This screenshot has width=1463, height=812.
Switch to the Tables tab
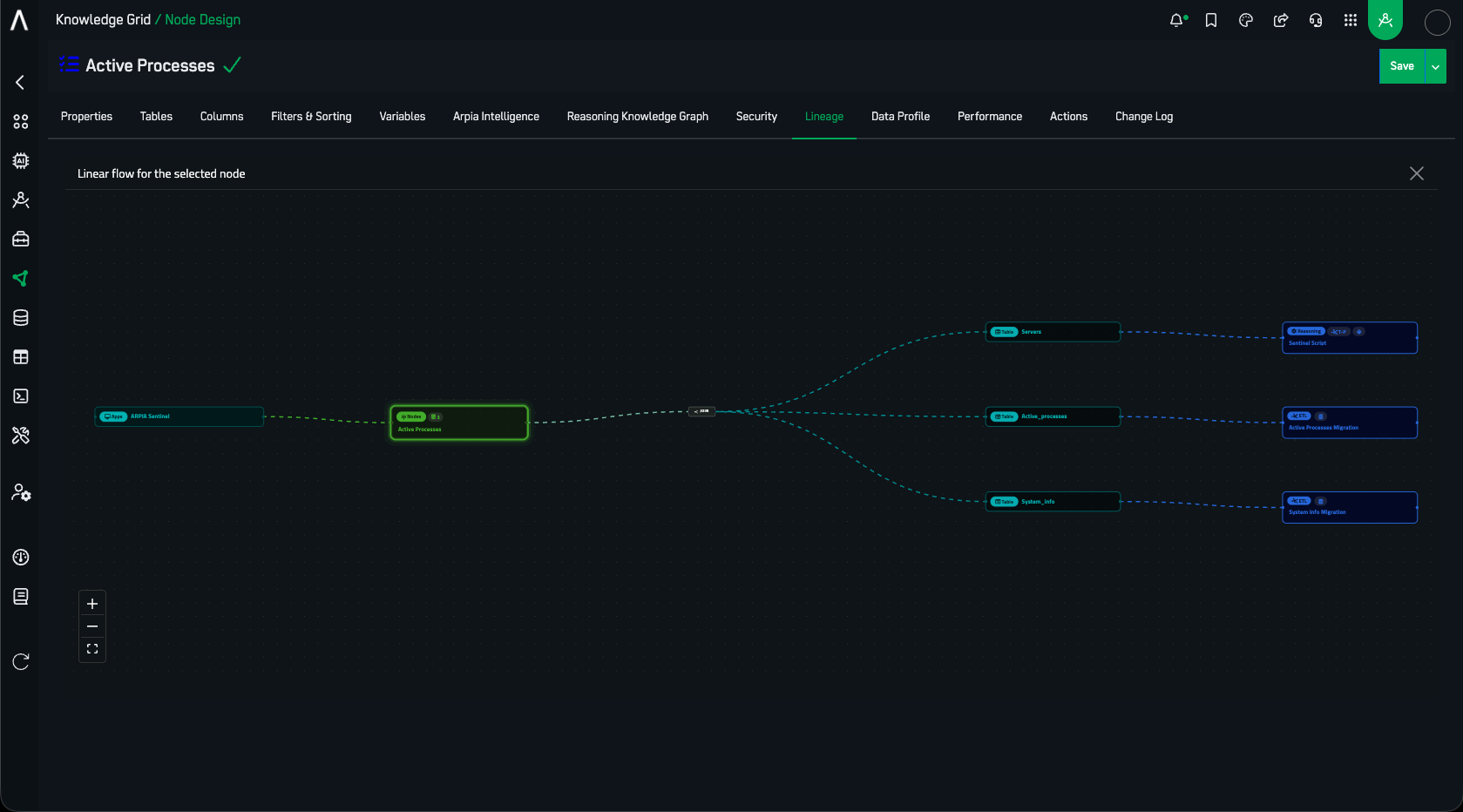[x=156, y=117]
